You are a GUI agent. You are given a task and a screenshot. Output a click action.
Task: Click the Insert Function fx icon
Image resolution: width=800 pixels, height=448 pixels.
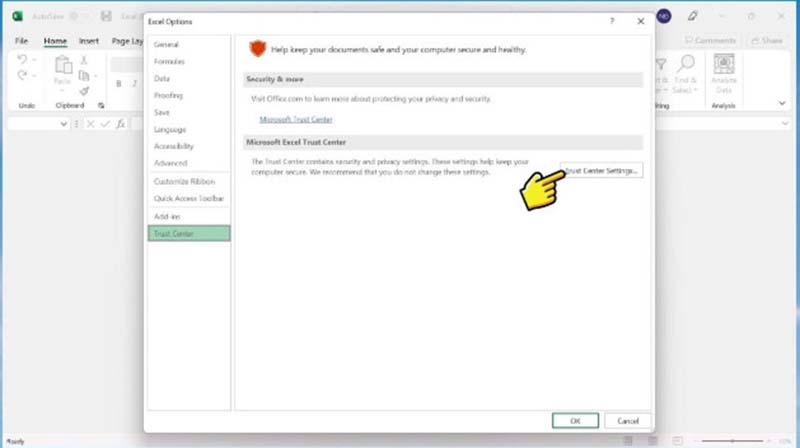tap(121, 124)
